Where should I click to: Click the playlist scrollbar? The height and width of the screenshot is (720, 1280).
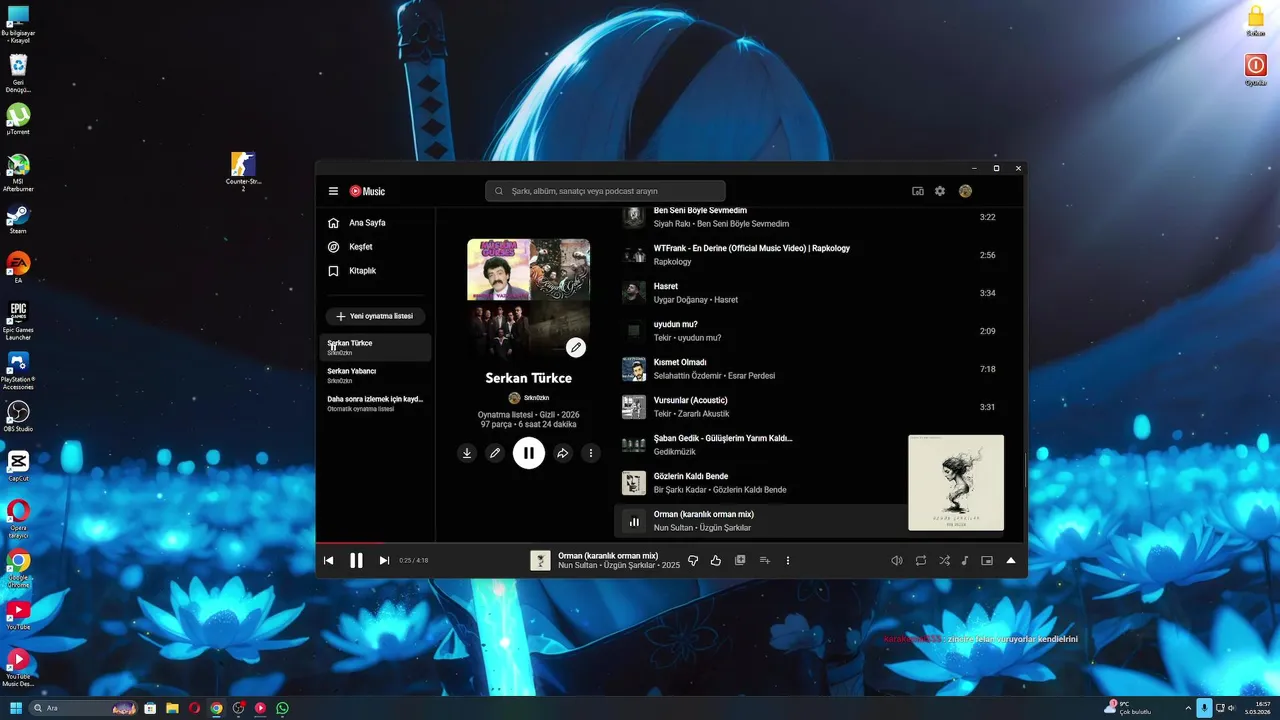point(1024,470)
